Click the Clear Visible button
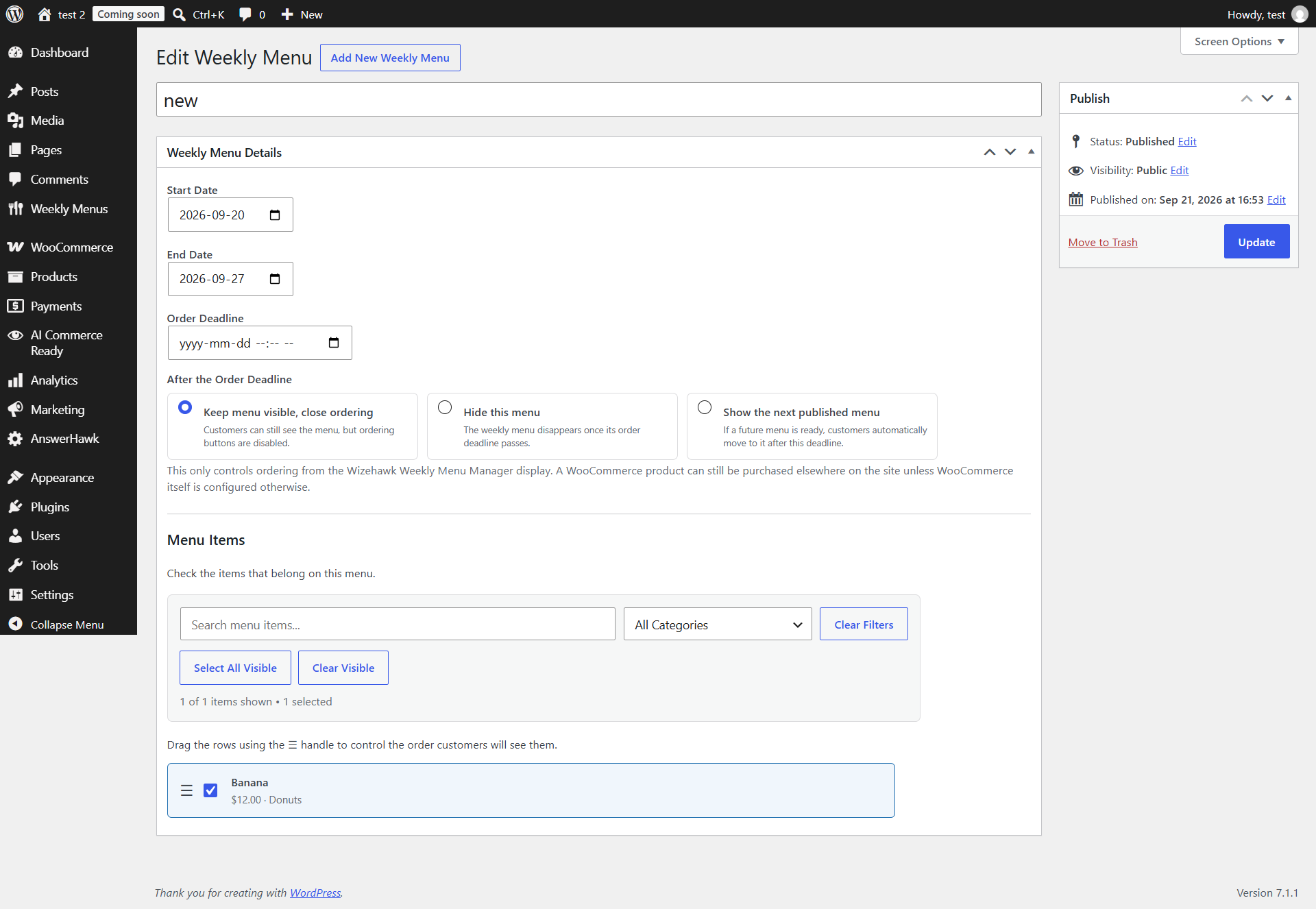 pos(343,668)
